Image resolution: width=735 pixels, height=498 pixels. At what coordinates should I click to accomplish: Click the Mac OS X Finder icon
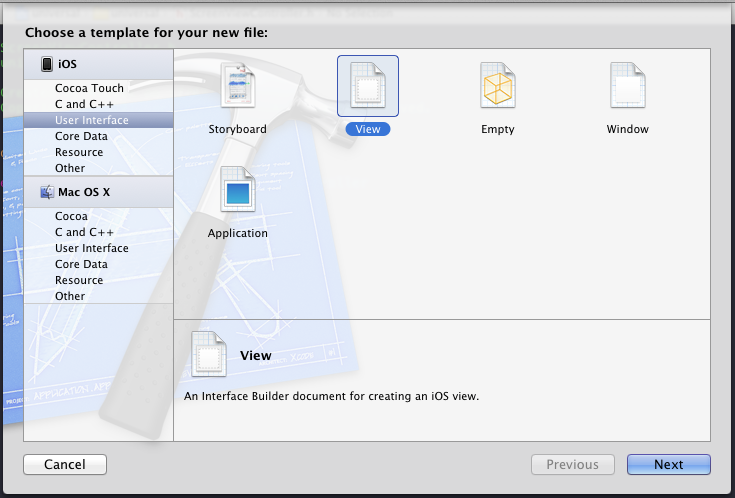pyautogui.click(x=47, y=192)
